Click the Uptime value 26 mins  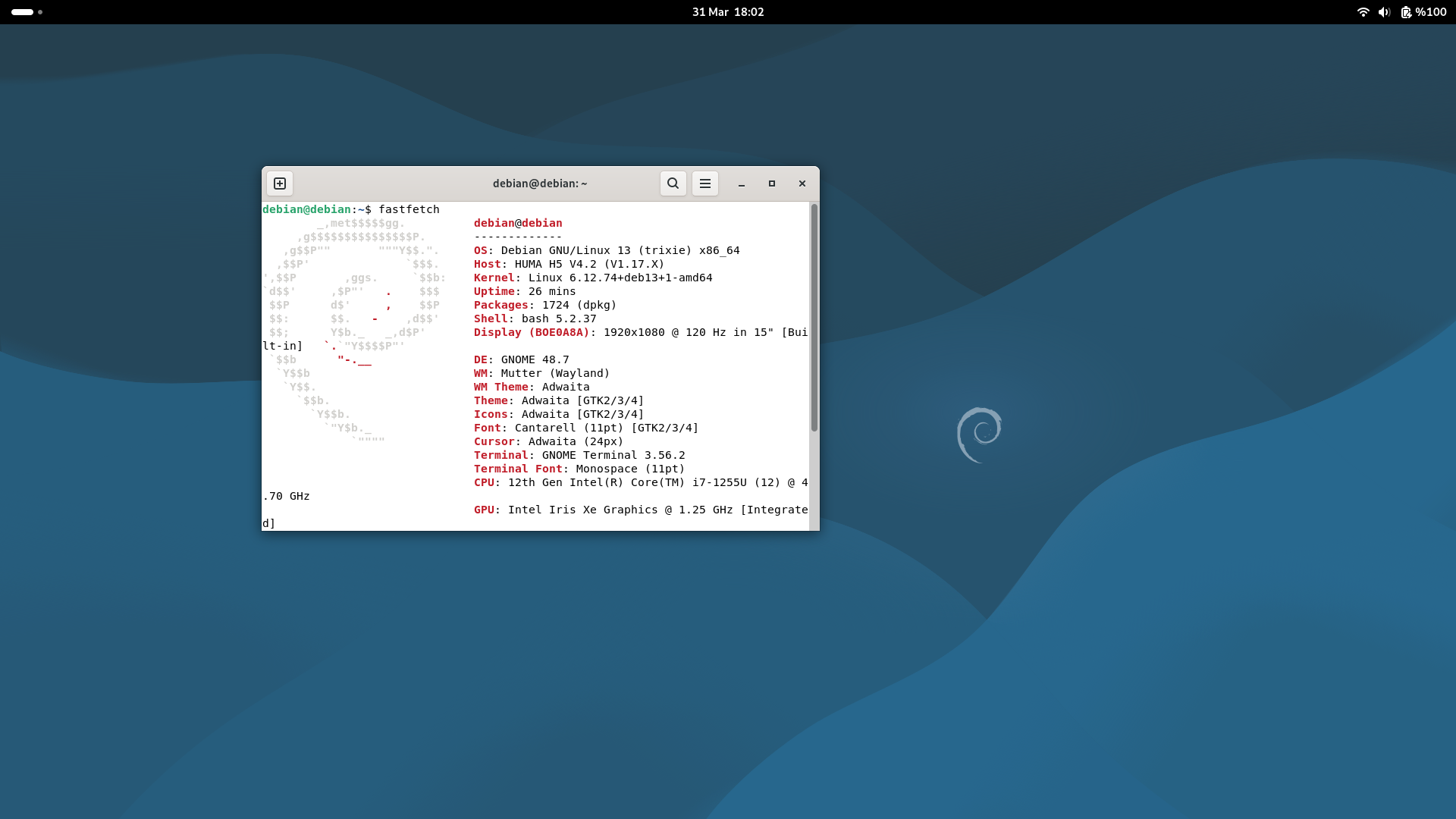click(552, 291)
